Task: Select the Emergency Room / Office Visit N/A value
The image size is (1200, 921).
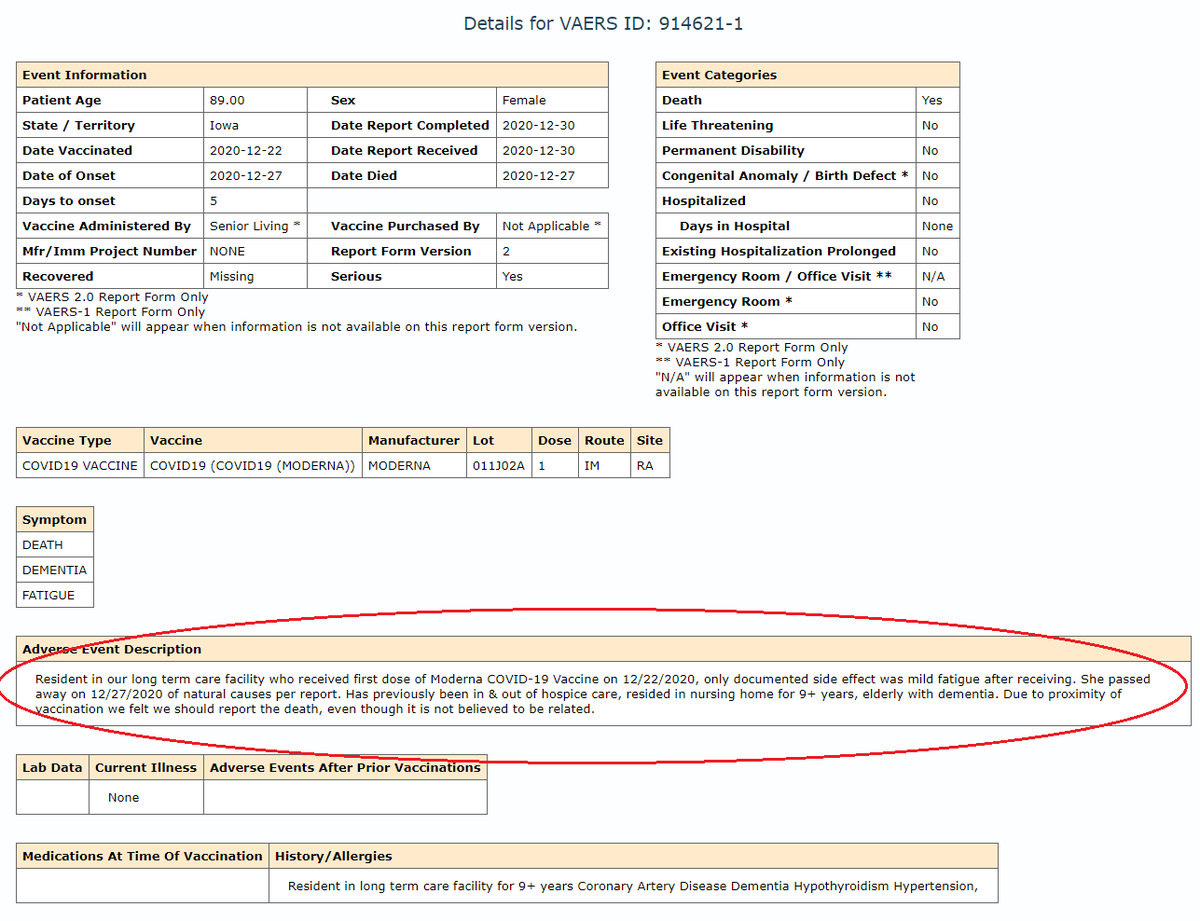Action: [932, 276]
